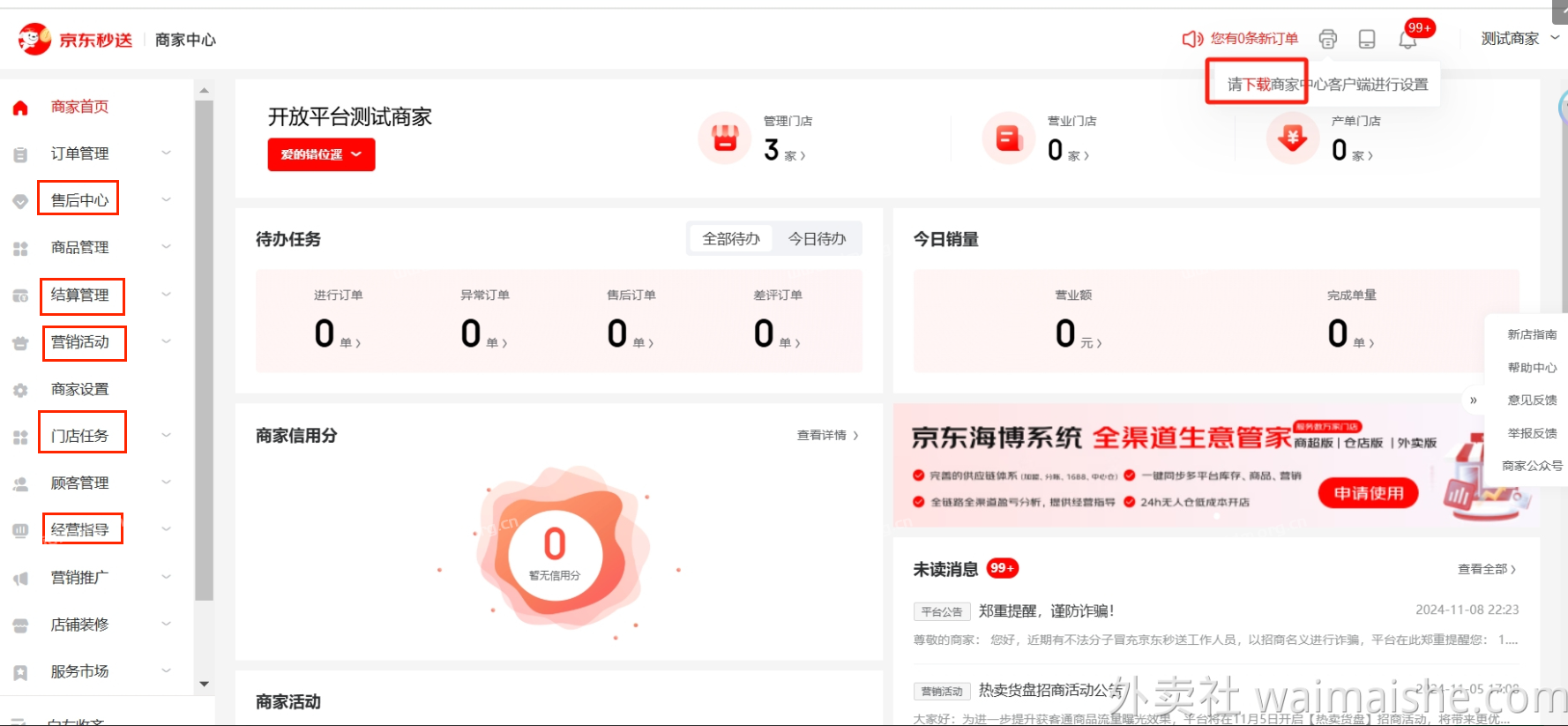Click the home icon beside 商家首页
Screen dimensions: 1568x726
coord(20,108)
